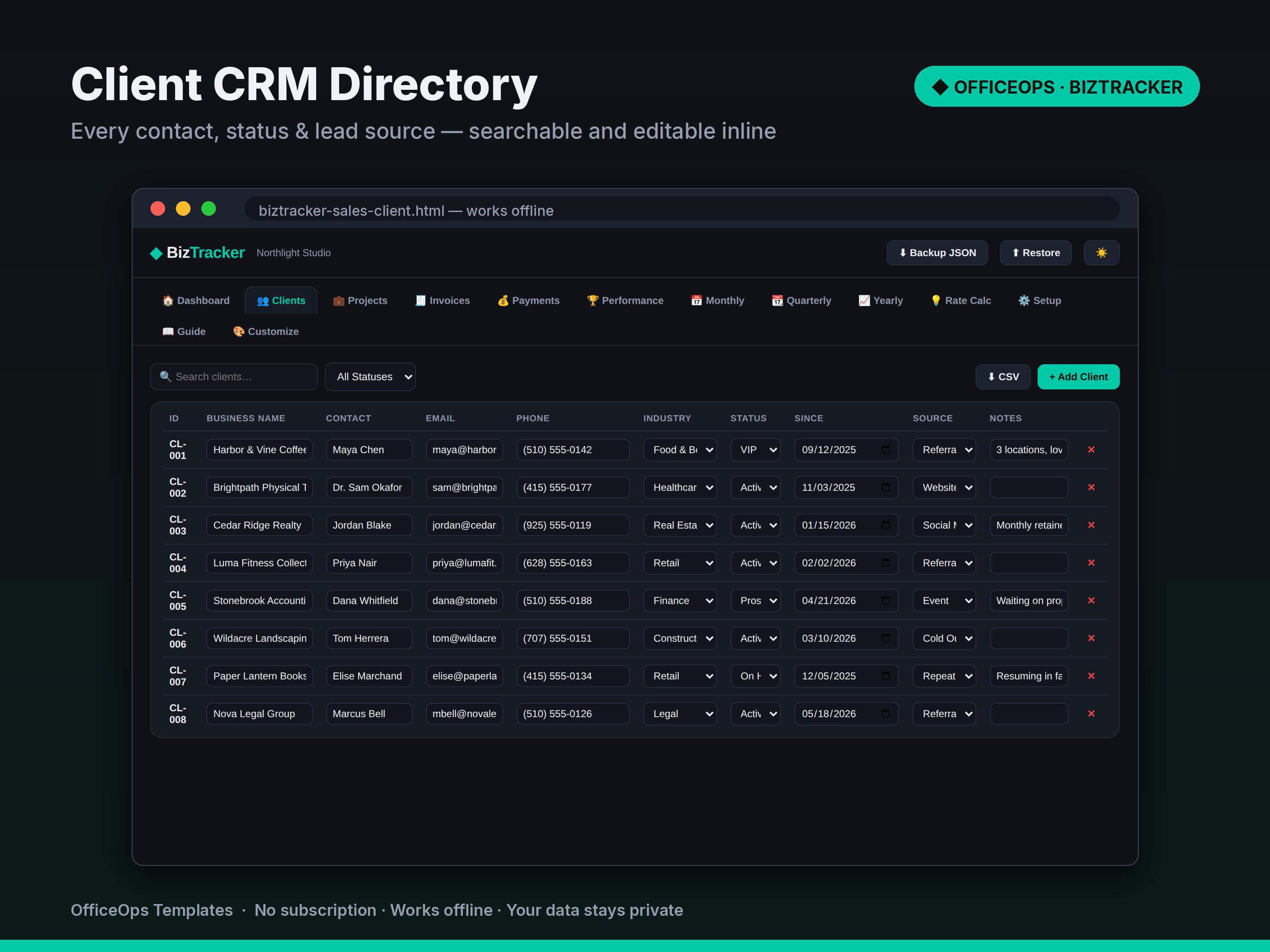Image resolution: width=1270 pixels, height=952 pixels.
Task: Open Cold Outreach source dropdown for Wildacre
Action: tap(944, 638)
